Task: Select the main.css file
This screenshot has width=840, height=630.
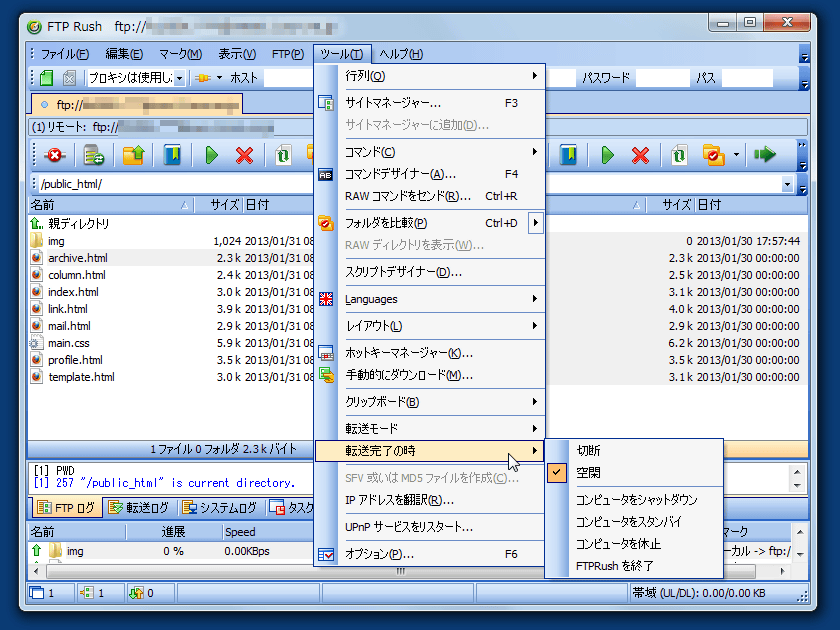Action: pyautogui.click(x=170, y=343)
